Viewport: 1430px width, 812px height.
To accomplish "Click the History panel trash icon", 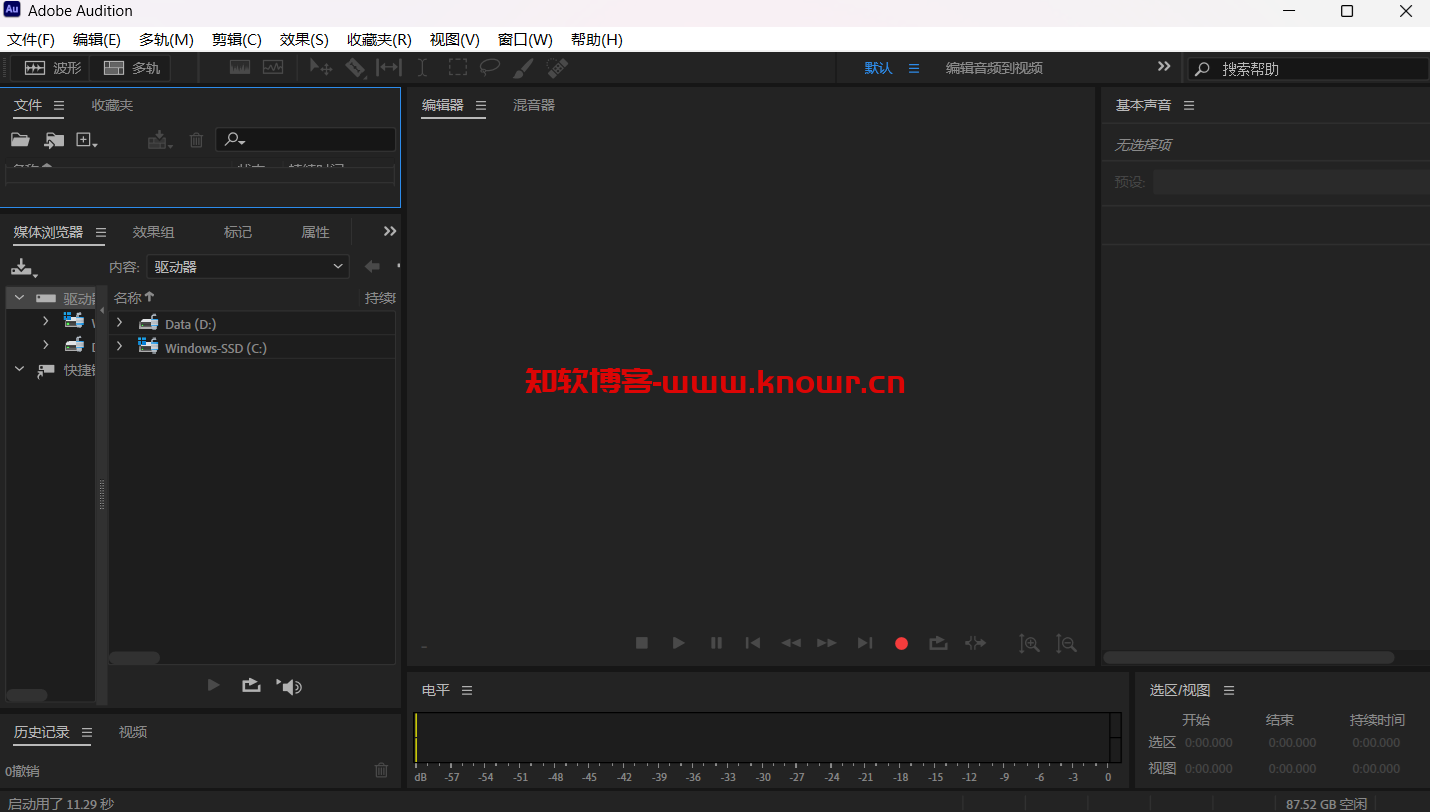I will [381, 770].
